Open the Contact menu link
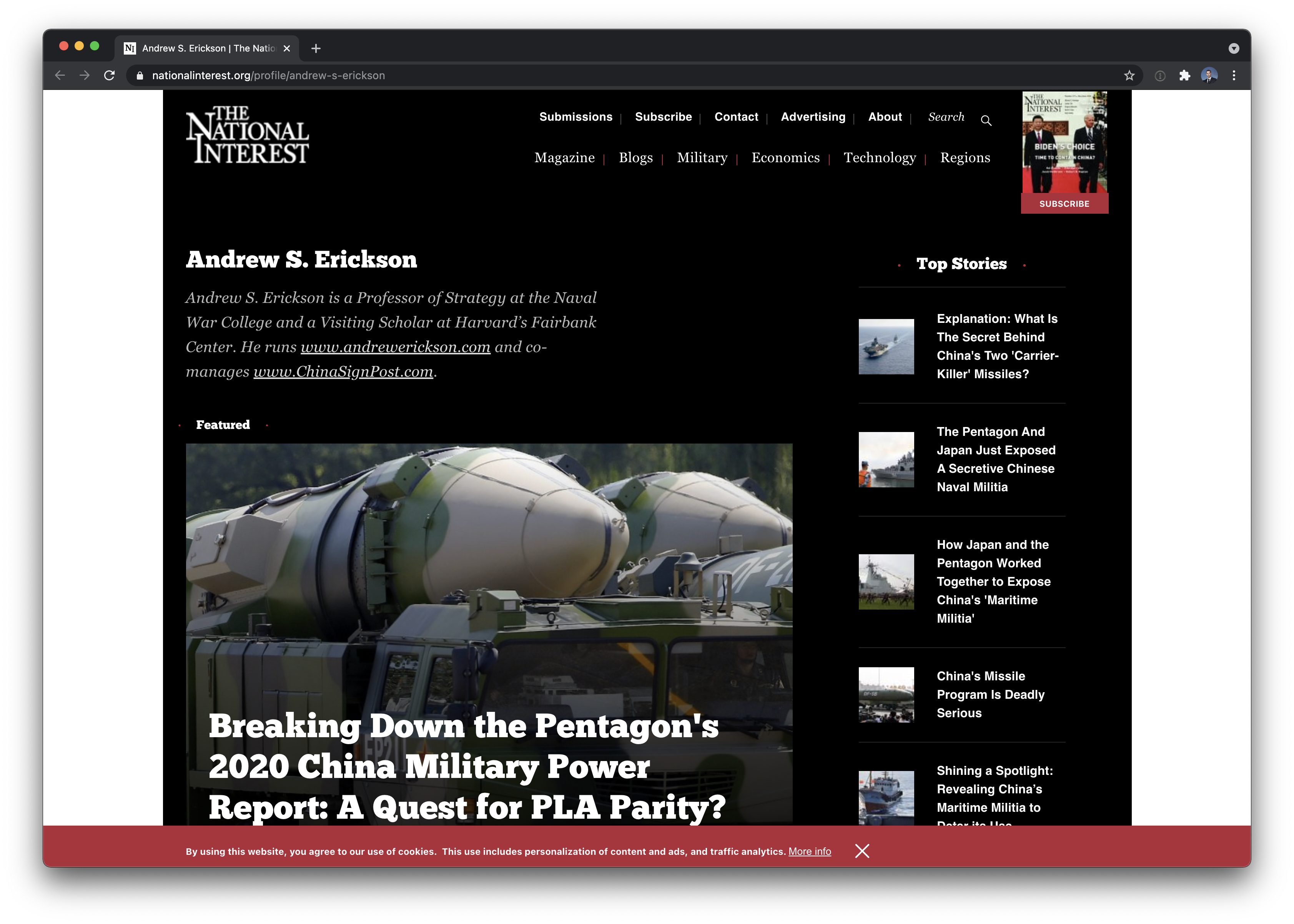1294x924 pixels. point(736,116)
